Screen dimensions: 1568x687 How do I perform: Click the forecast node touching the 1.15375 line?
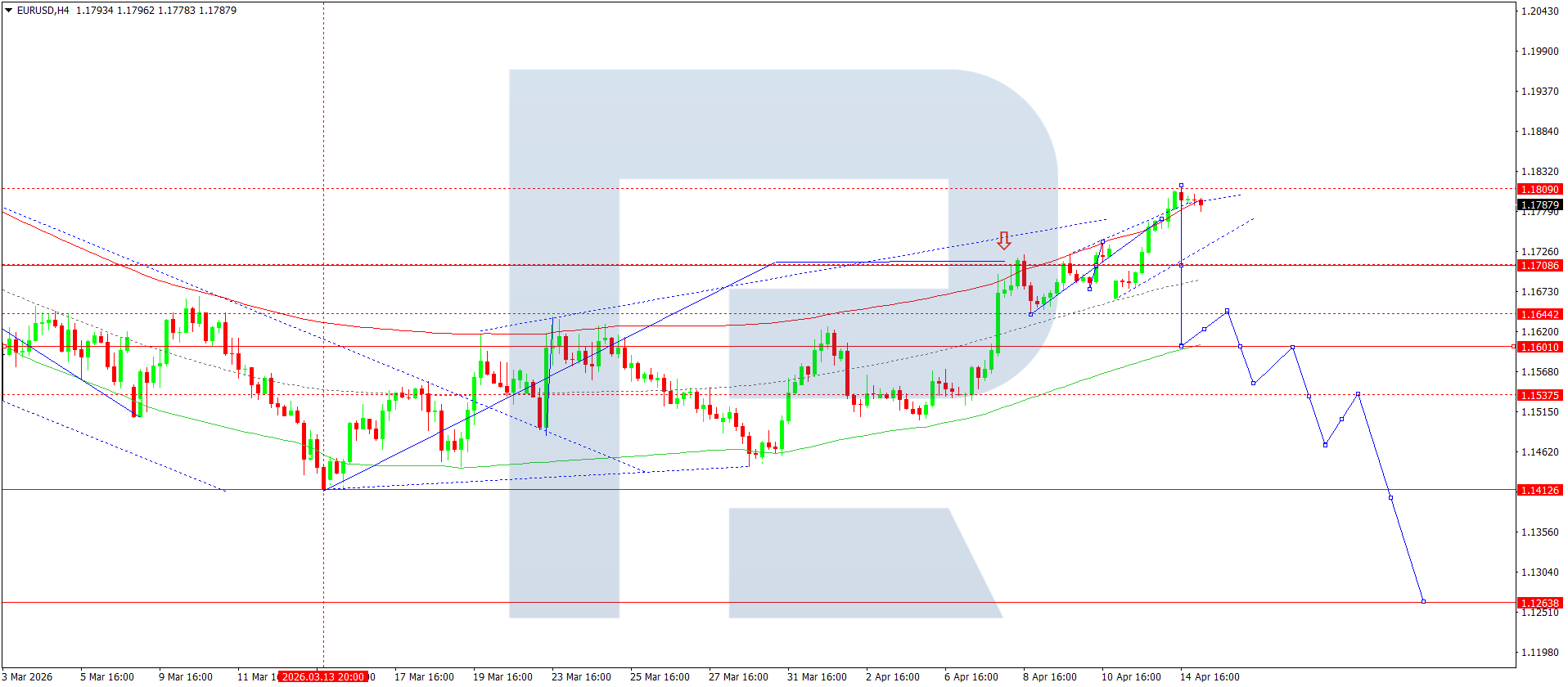coord(1358,394)
